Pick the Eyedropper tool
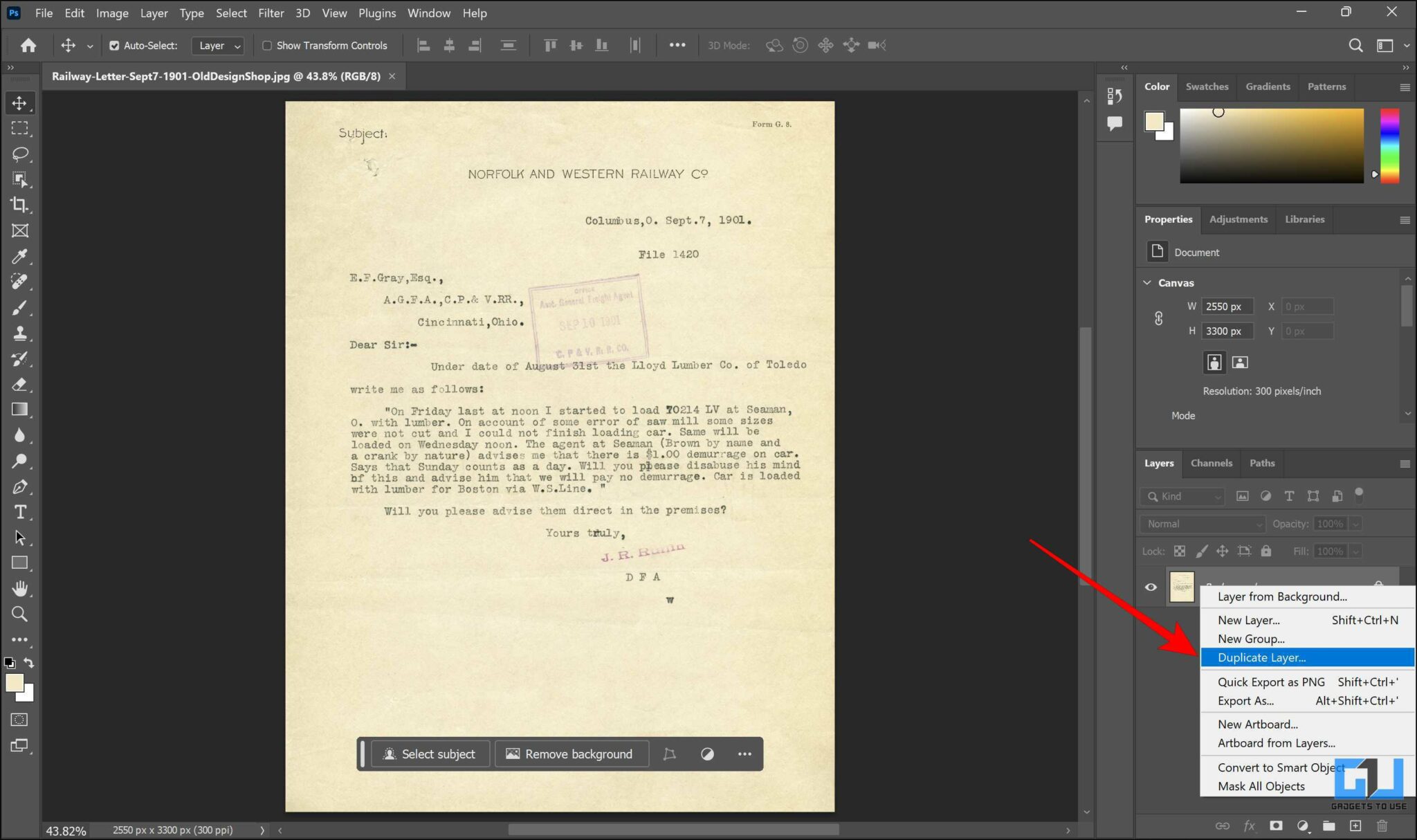 [x=20, y=257]
